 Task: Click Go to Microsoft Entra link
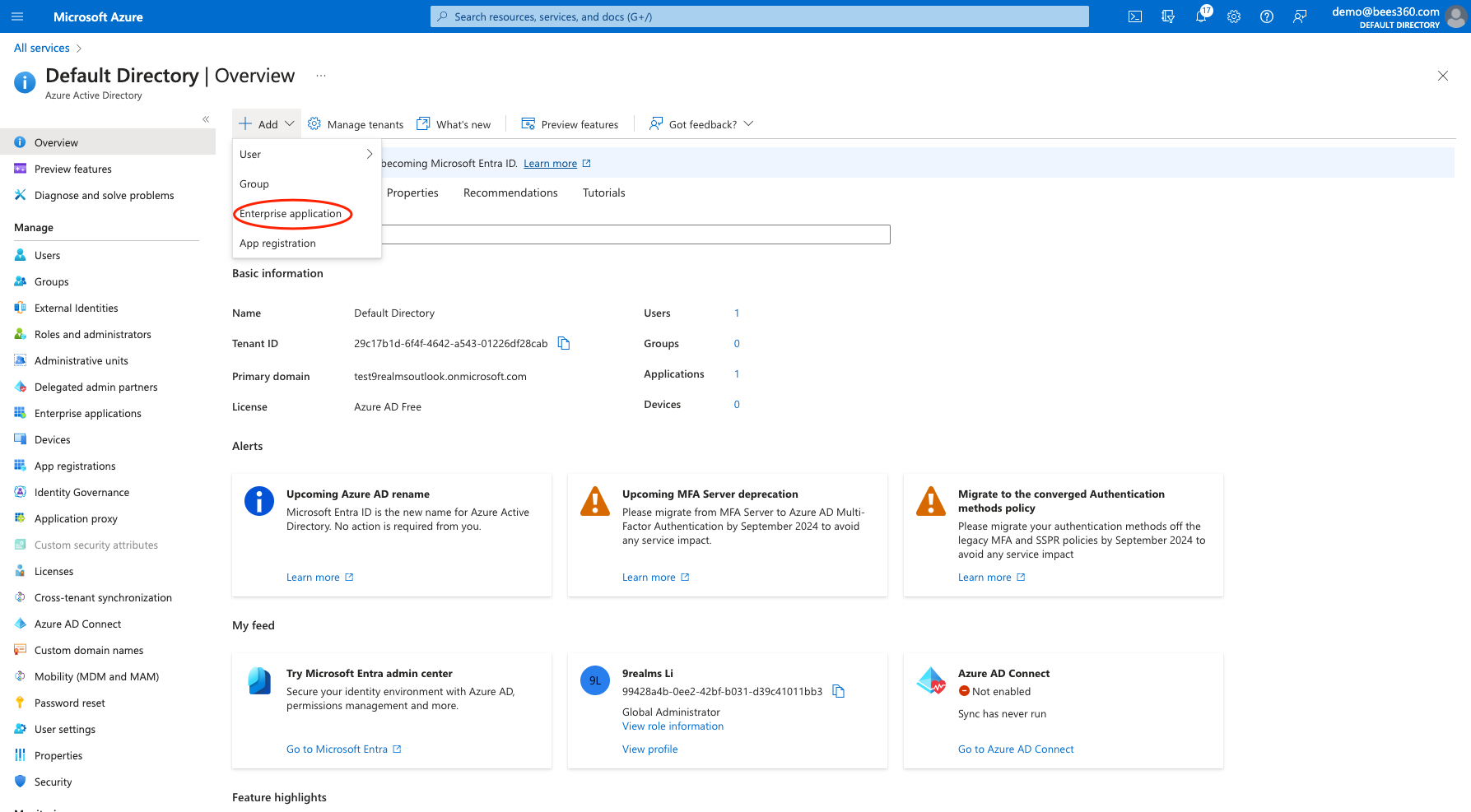pyautogui.click(x=337, y=749)
